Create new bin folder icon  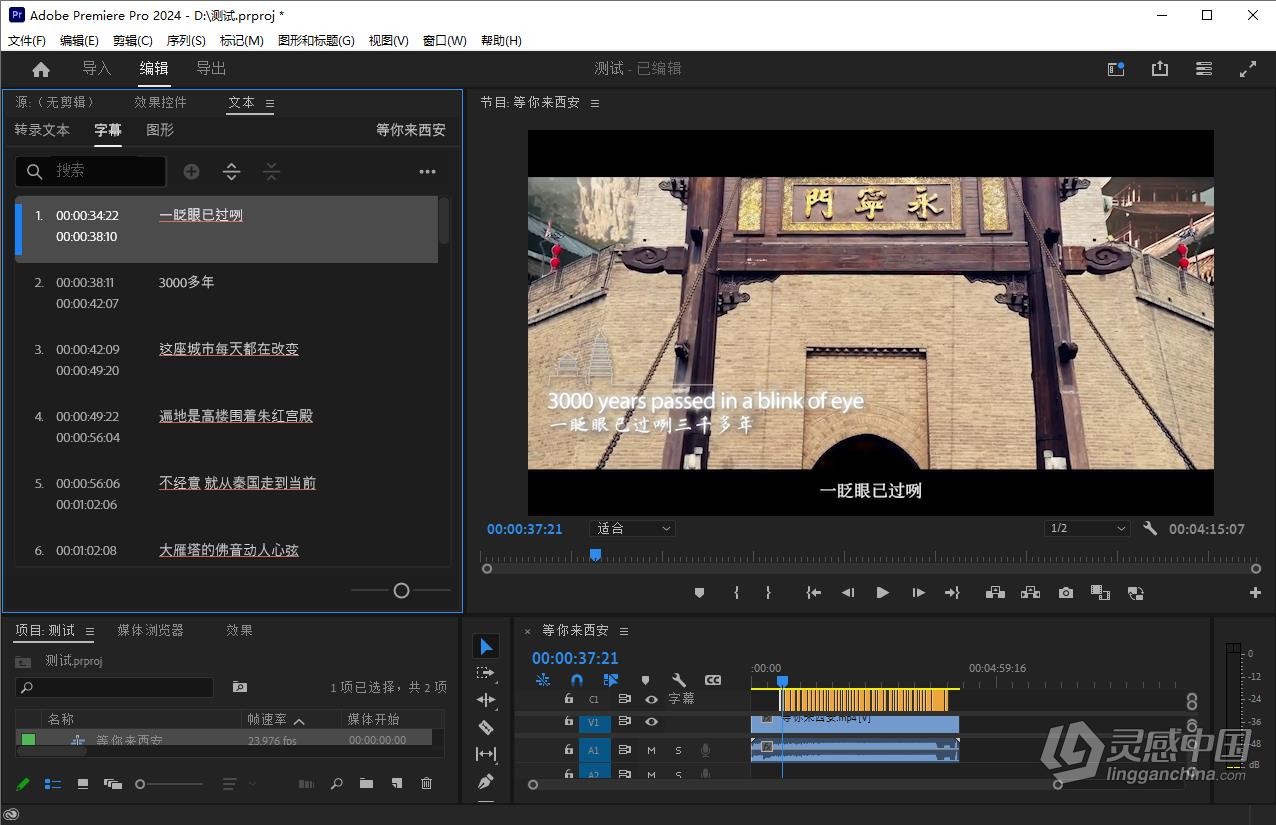366,784
